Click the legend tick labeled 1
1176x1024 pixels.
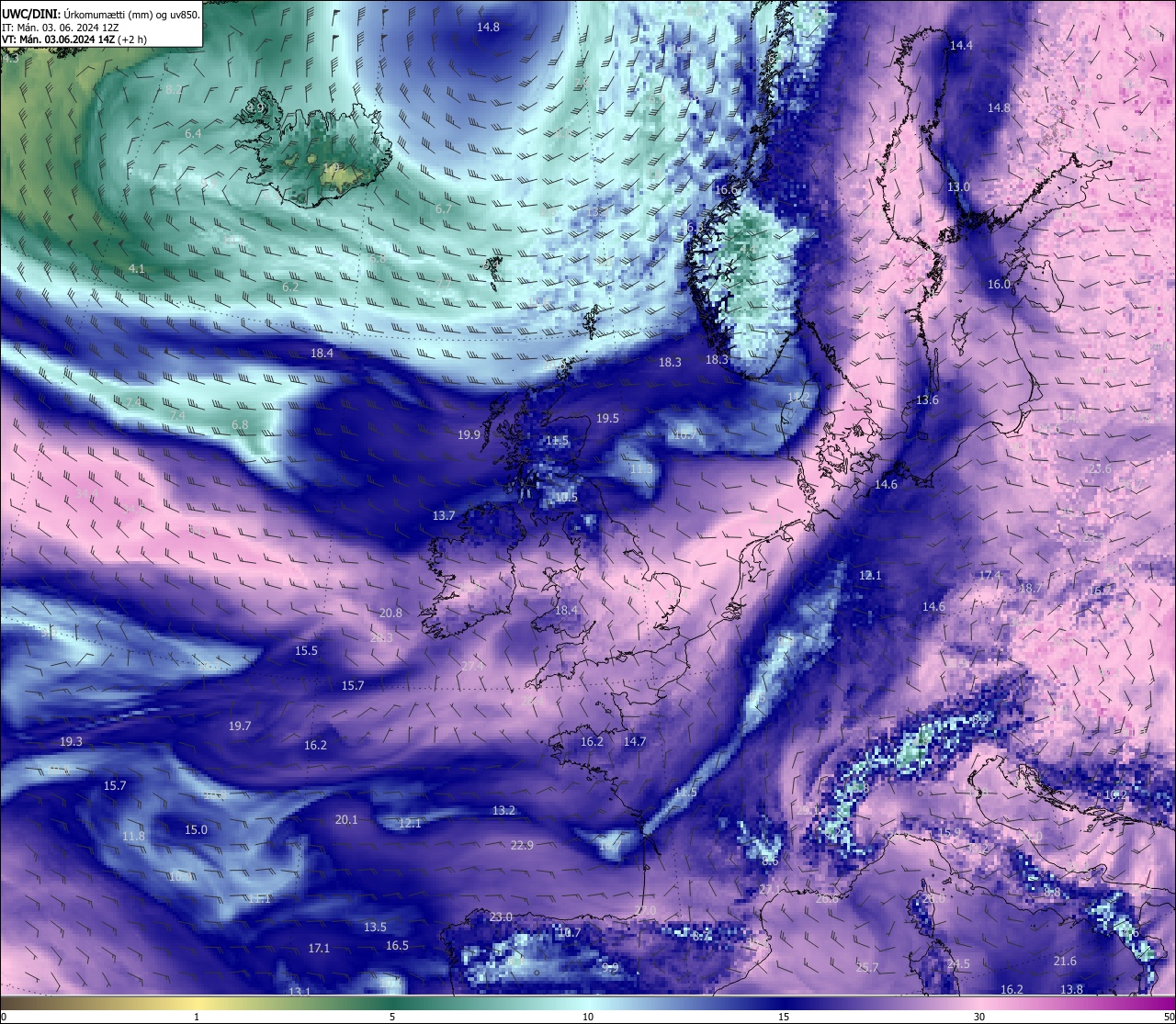click(x=197, y=1017)
